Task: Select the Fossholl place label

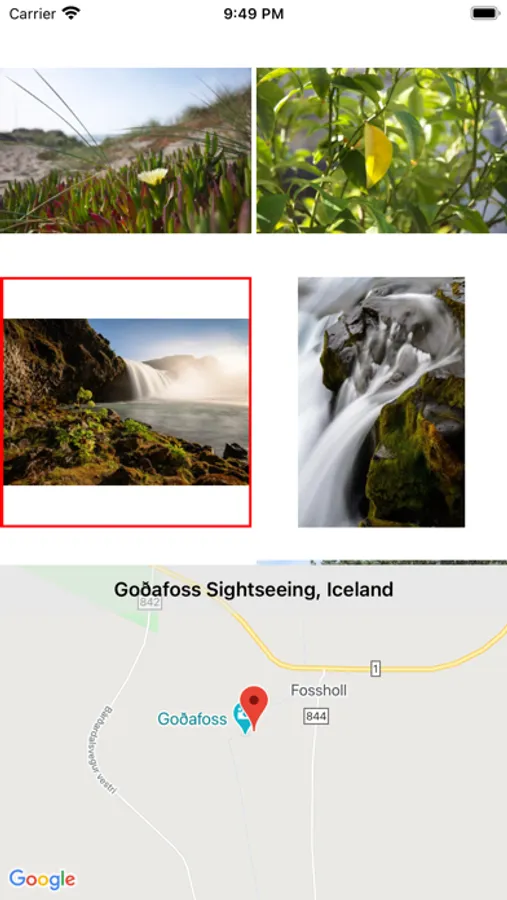Action: (x=319, y=690)
